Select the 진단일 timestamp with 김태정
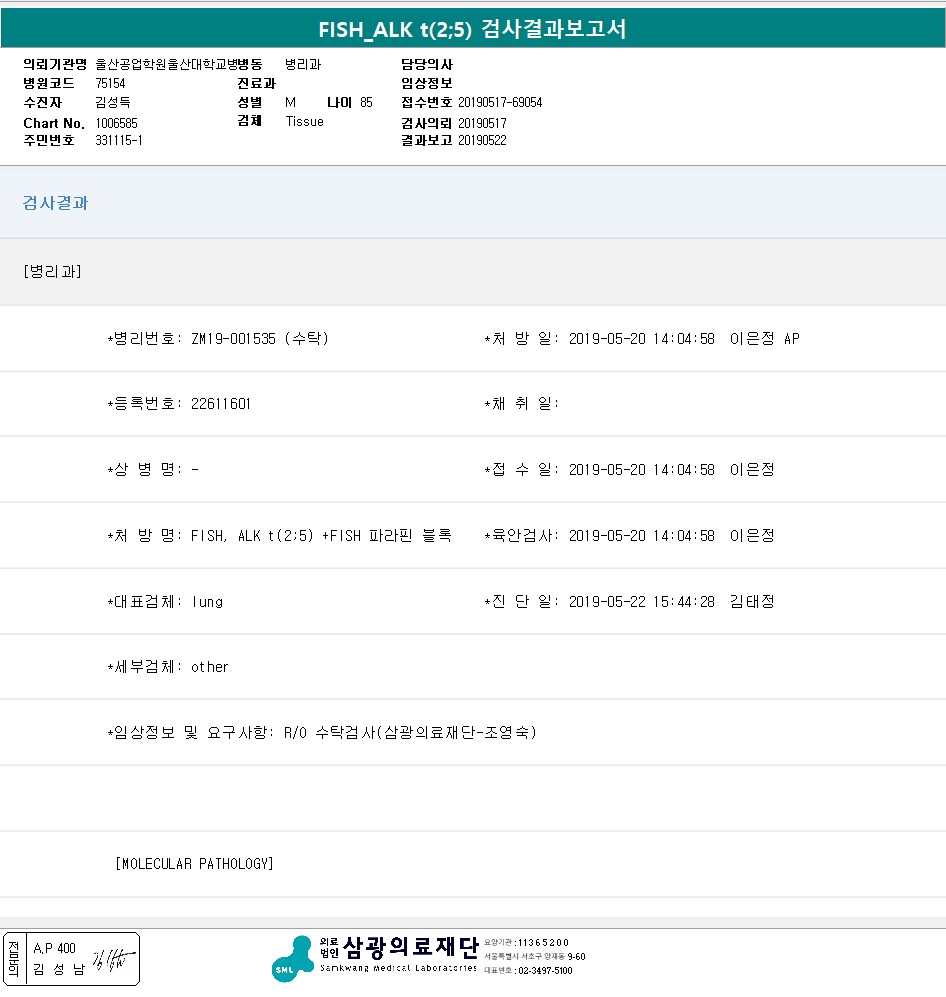The height and width of the screenshot is (997, 946). coord(671,602)
